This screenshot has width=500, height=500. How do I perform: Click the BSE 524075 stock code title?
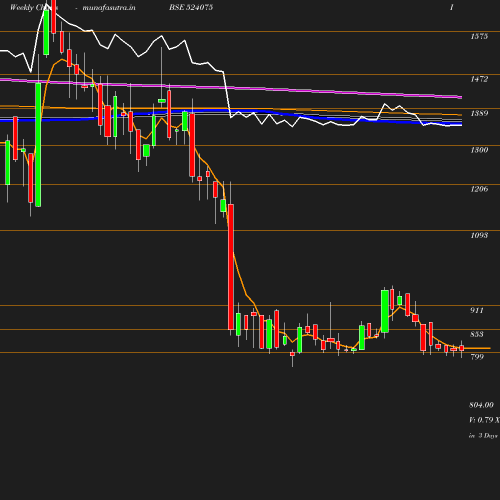191,7
